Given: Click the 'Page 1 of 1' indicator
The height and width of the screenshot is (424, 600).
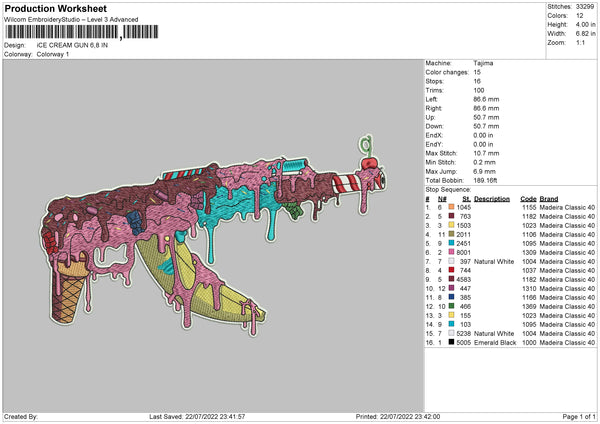Looking at the screenshot, I should pyautogui.click(x=579, y=416).
